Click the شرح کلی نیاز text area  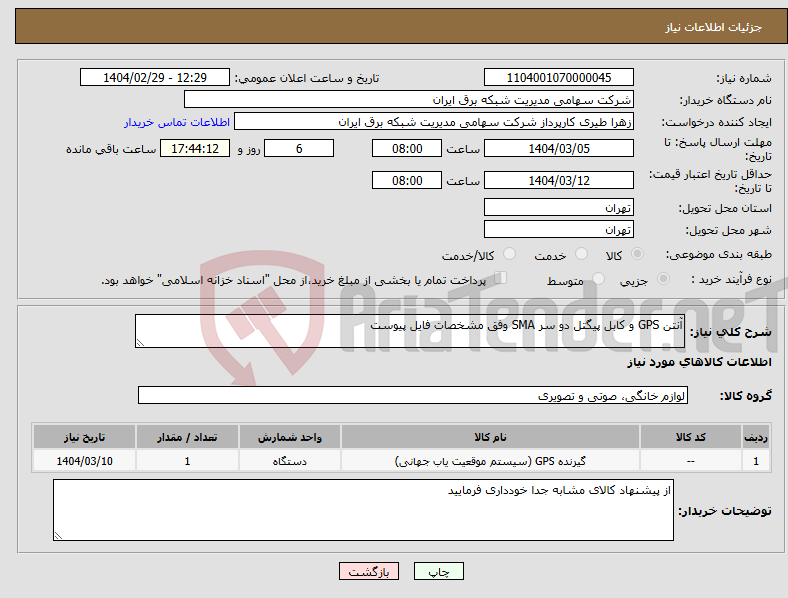pos(410,331)
